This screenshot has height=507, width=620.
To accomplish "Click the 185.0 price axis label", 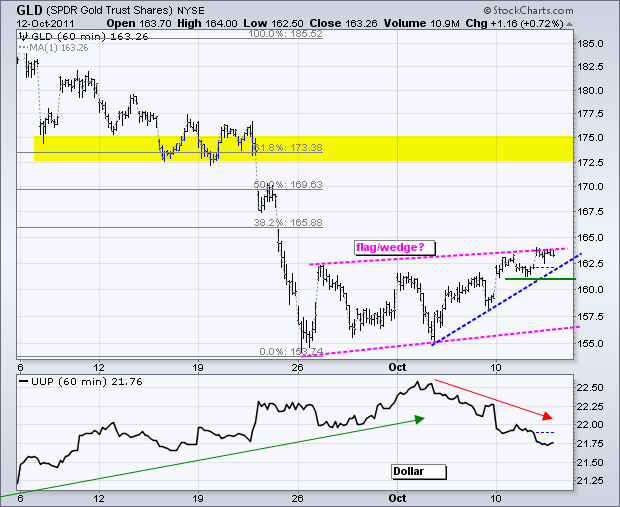I will [590, 44].
